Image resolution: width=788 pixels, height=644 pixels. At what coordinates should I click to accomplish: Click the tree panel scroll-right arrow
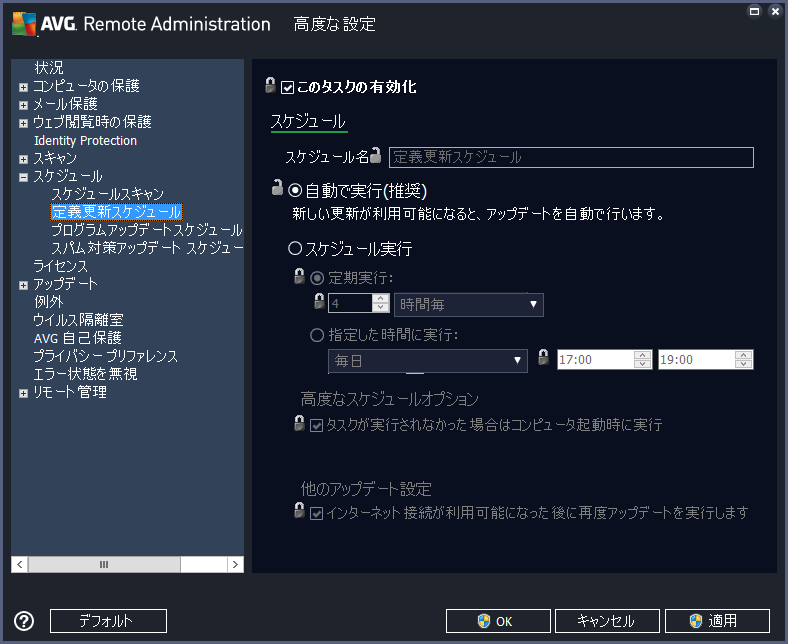coord(235,564)
